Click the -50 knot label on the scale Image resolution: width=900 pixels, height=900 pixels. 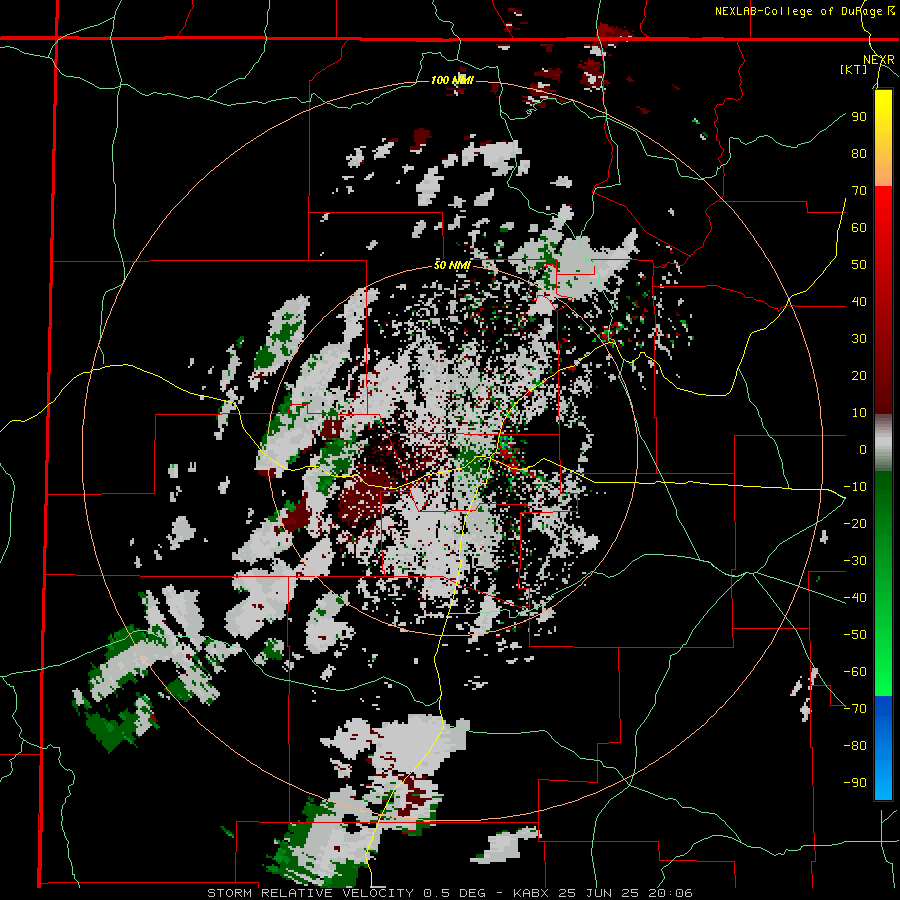coord(855,635)
